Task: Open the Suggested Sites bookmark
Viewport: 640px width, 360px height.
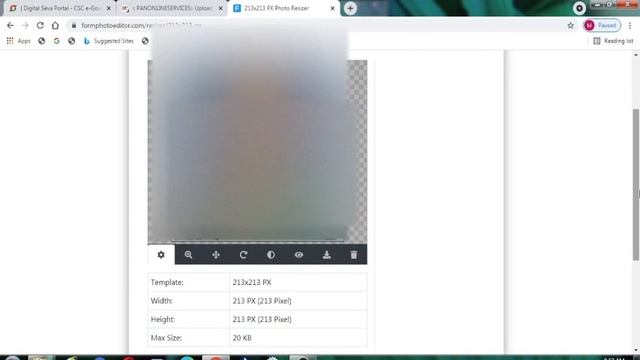Action: pyautogui.click(x=109, y=41)
